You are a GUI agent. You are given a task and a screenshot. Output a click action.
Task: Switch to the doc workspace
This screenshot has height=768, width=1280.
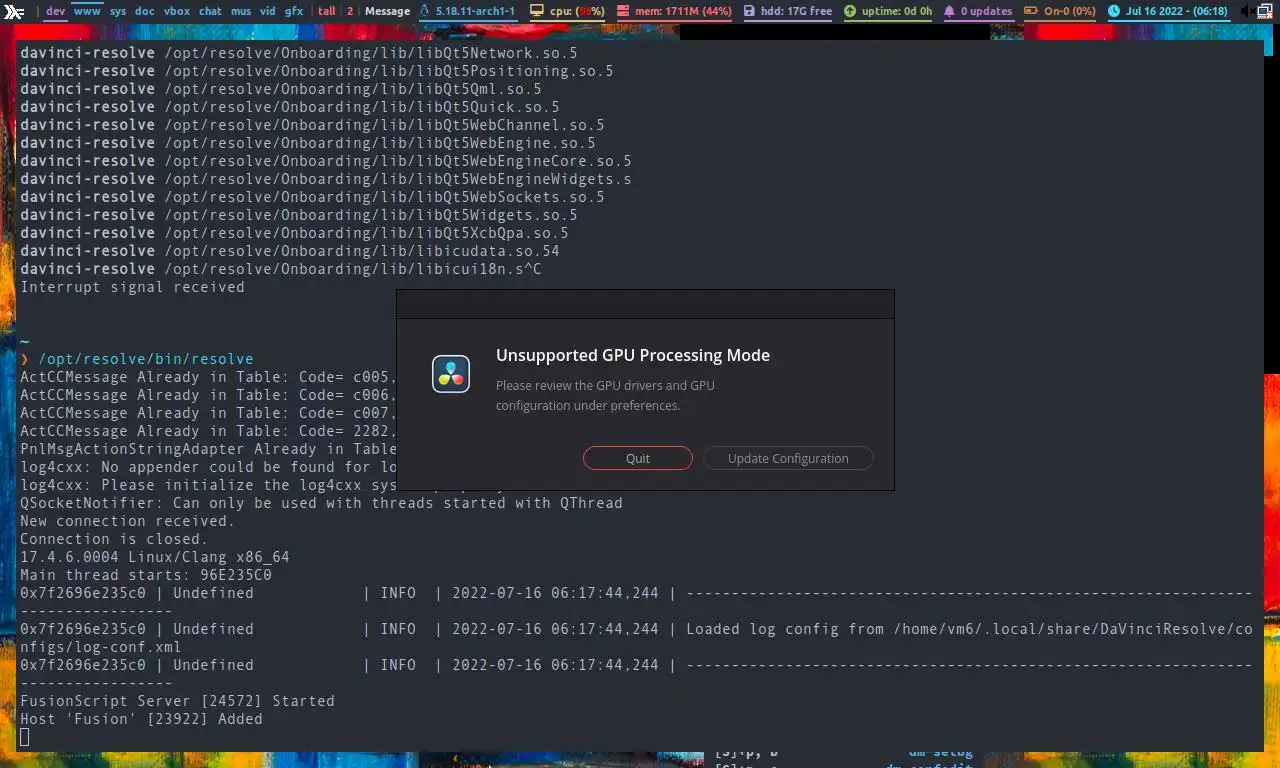pos(145,11)
